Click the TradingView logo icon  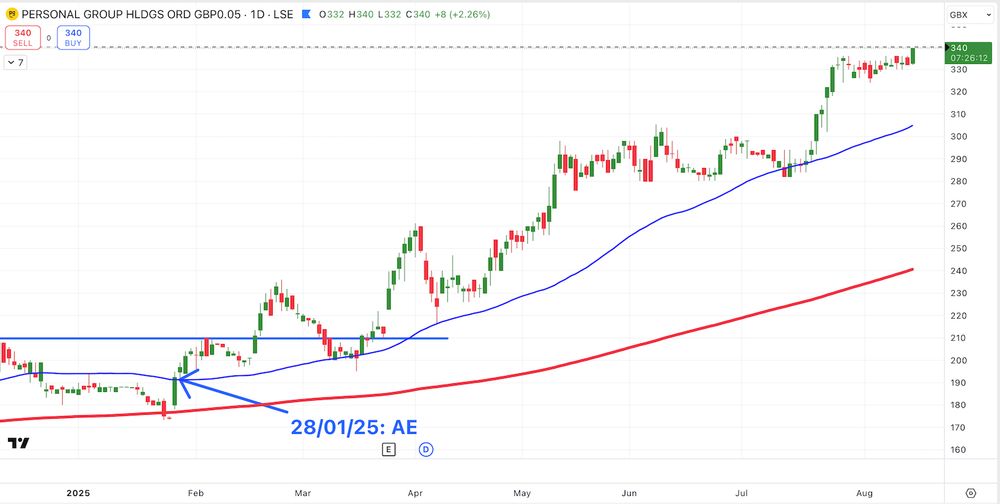tap(18, 443)
